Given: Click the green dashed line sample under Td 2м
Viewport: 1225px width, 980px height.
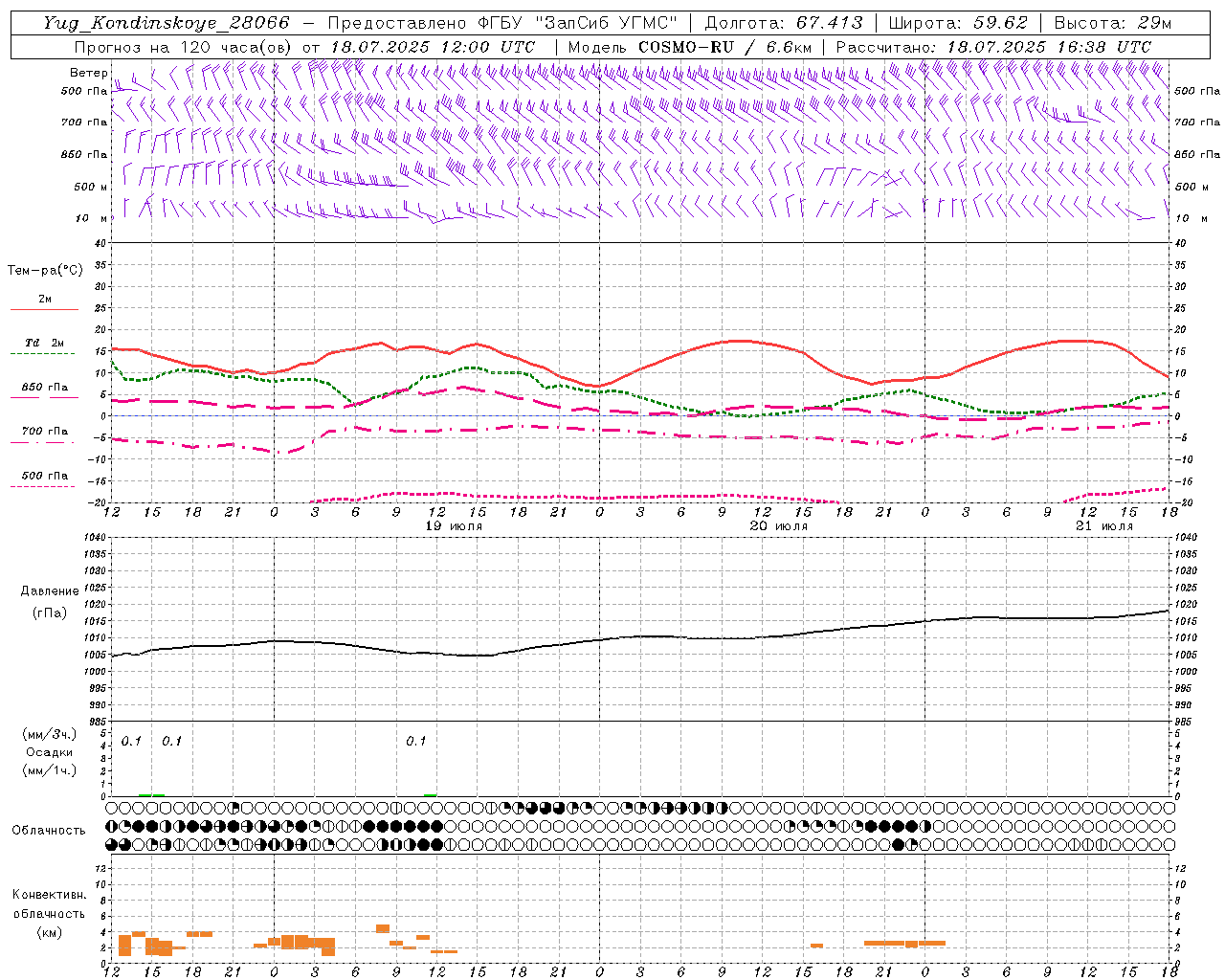Looking at the screenshot, I should pyautogui.click(x=43, y=354).
